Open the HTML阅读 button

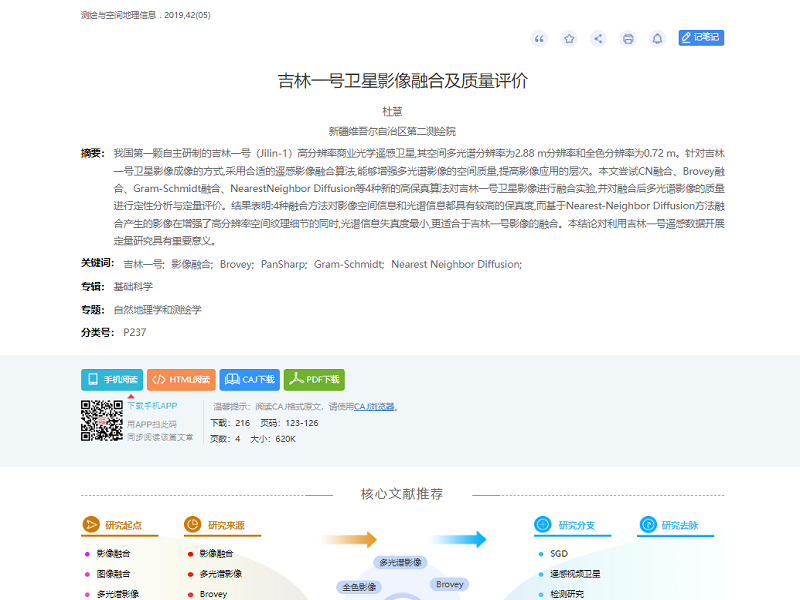click(x=181, y=380)
